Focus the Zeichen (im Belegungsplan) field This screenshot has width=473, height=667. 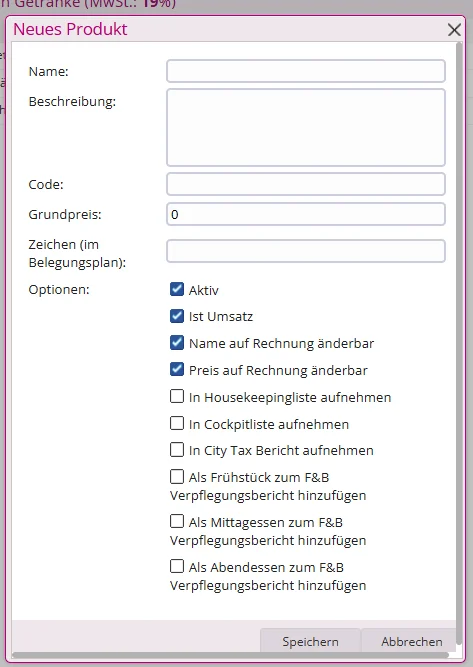tap(306, 251)
